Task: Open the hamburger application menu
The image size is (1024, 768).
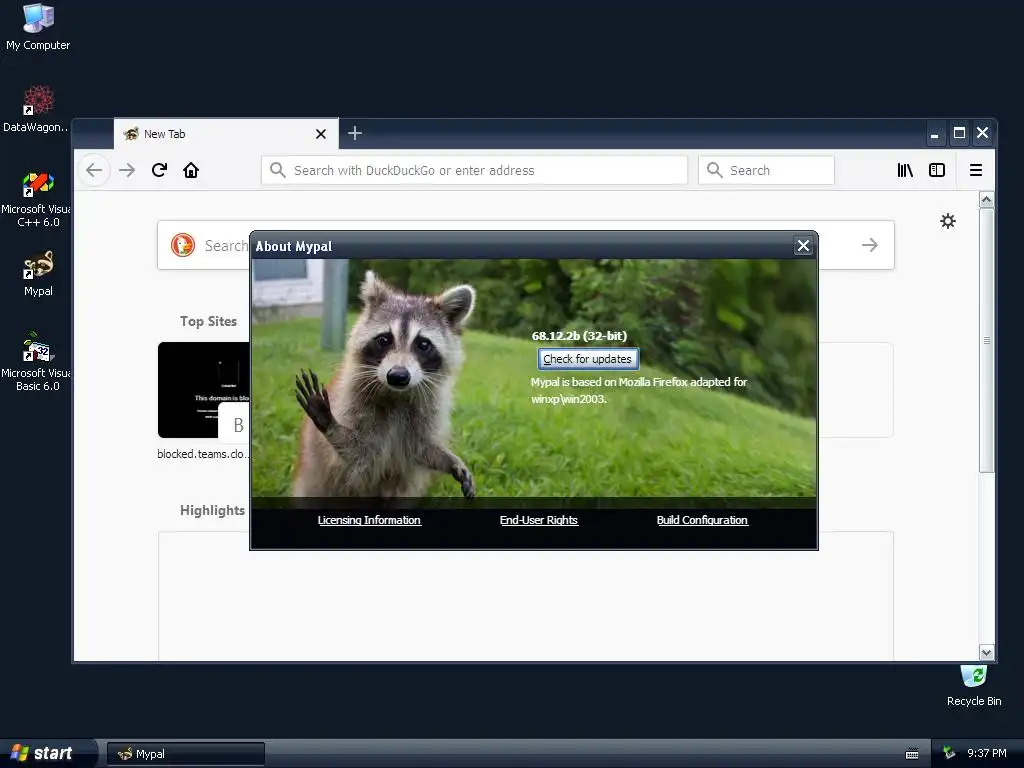Action: 976,170
